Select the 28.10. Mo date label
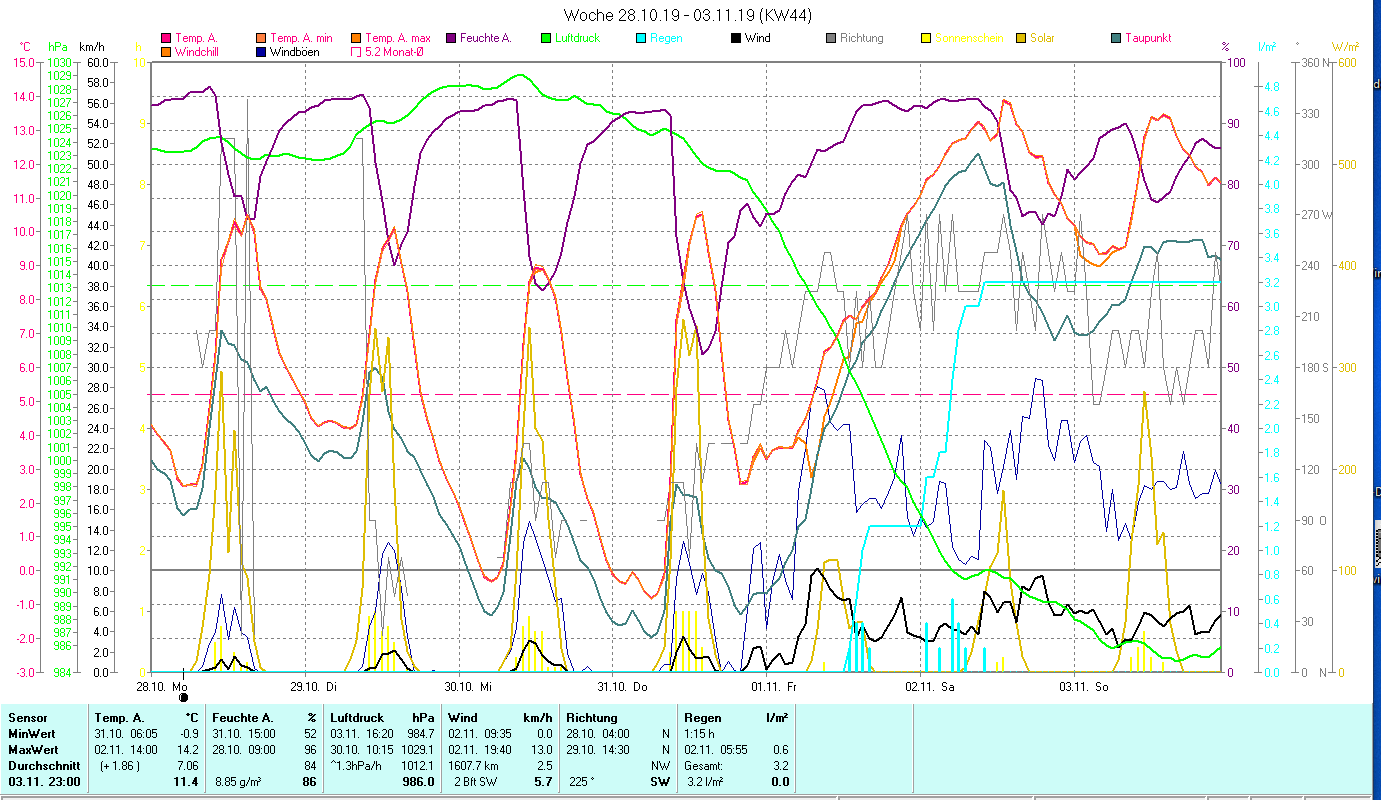Viewport: 1381px width, 800px height. [x=163, y=686]
